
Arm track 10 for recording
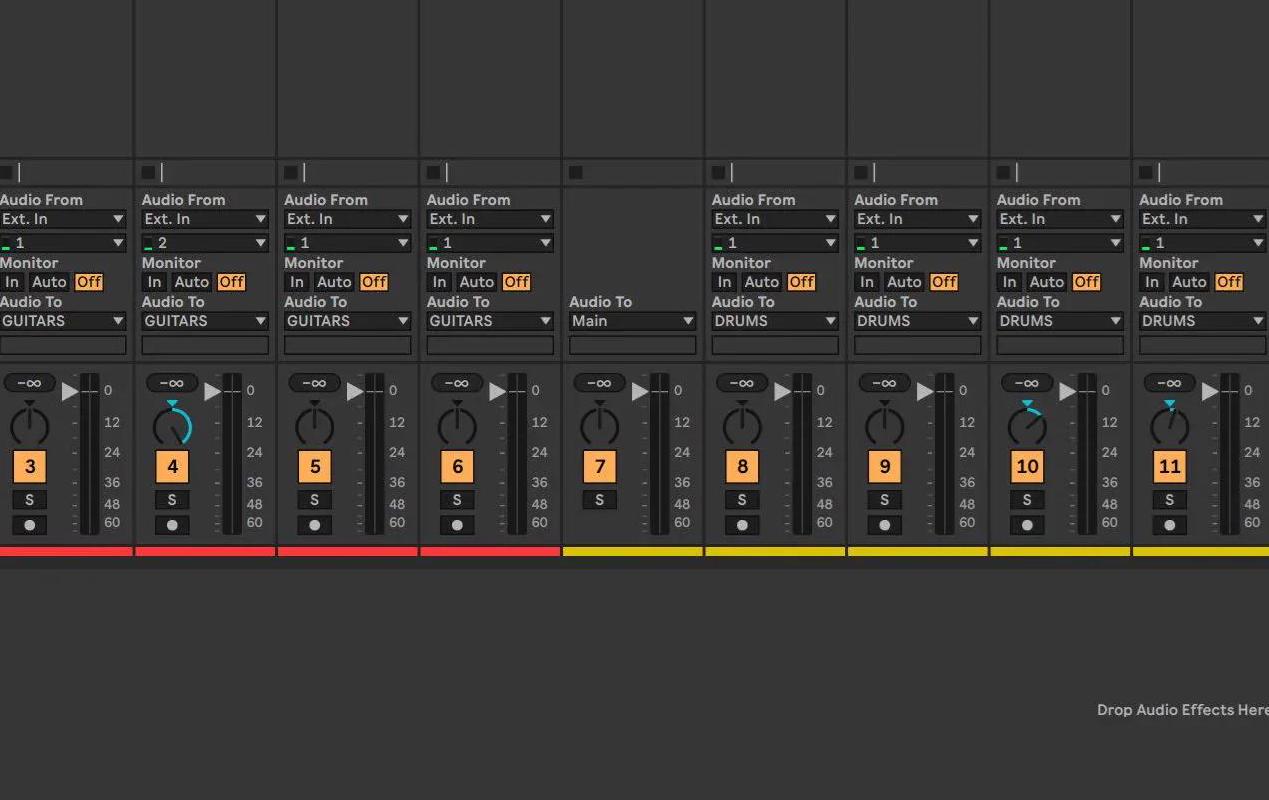click(x=1027, y=525)
